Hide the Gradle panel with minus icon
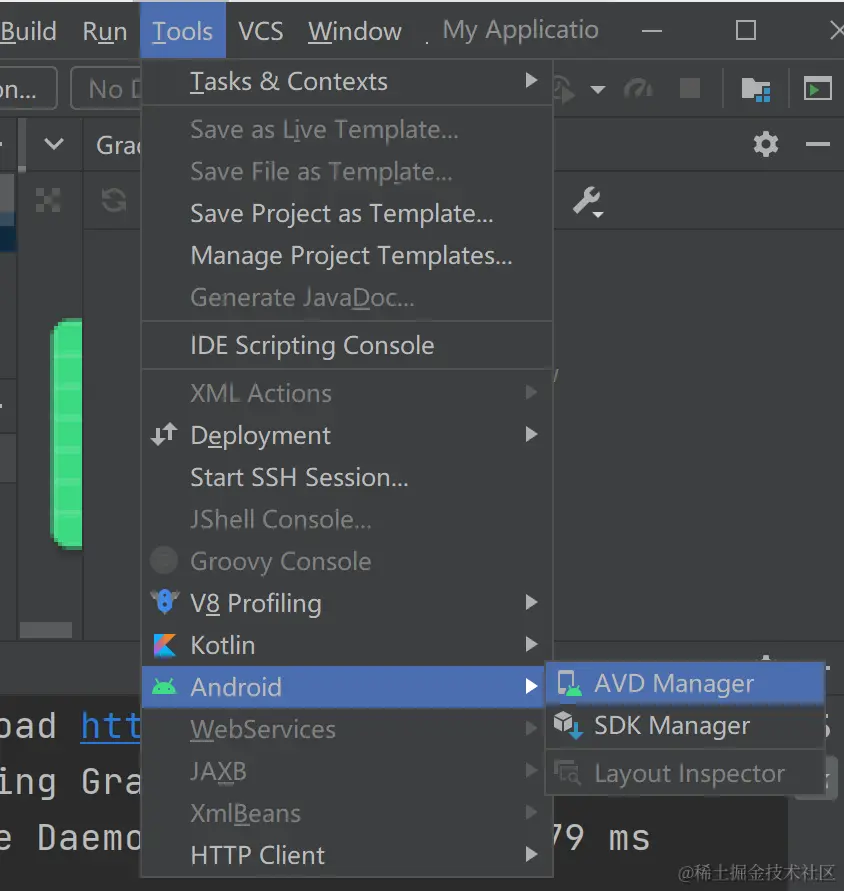The height and width of the screenshot is (891, 844). (817, 144)
